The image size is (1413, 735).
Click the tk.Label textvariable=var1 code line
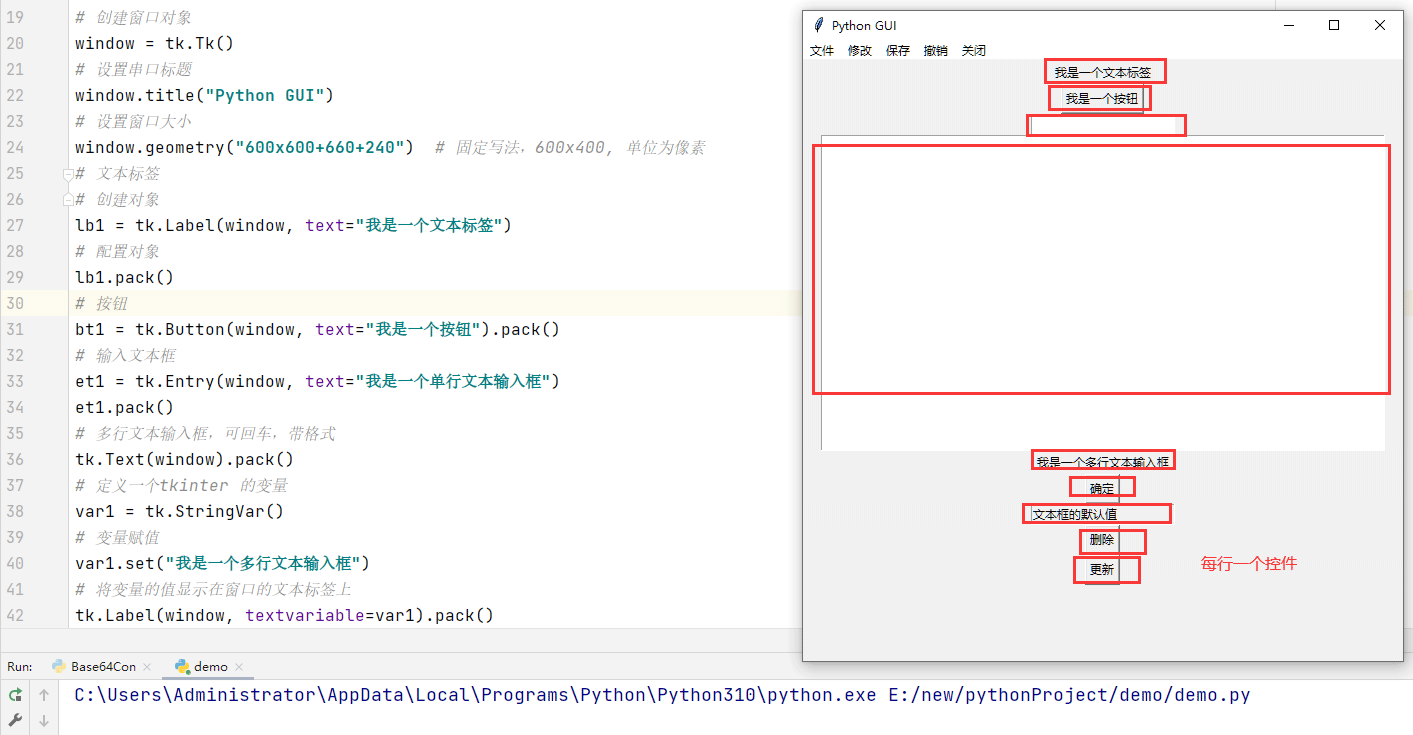pyautogui.click(x=284, y=615)
